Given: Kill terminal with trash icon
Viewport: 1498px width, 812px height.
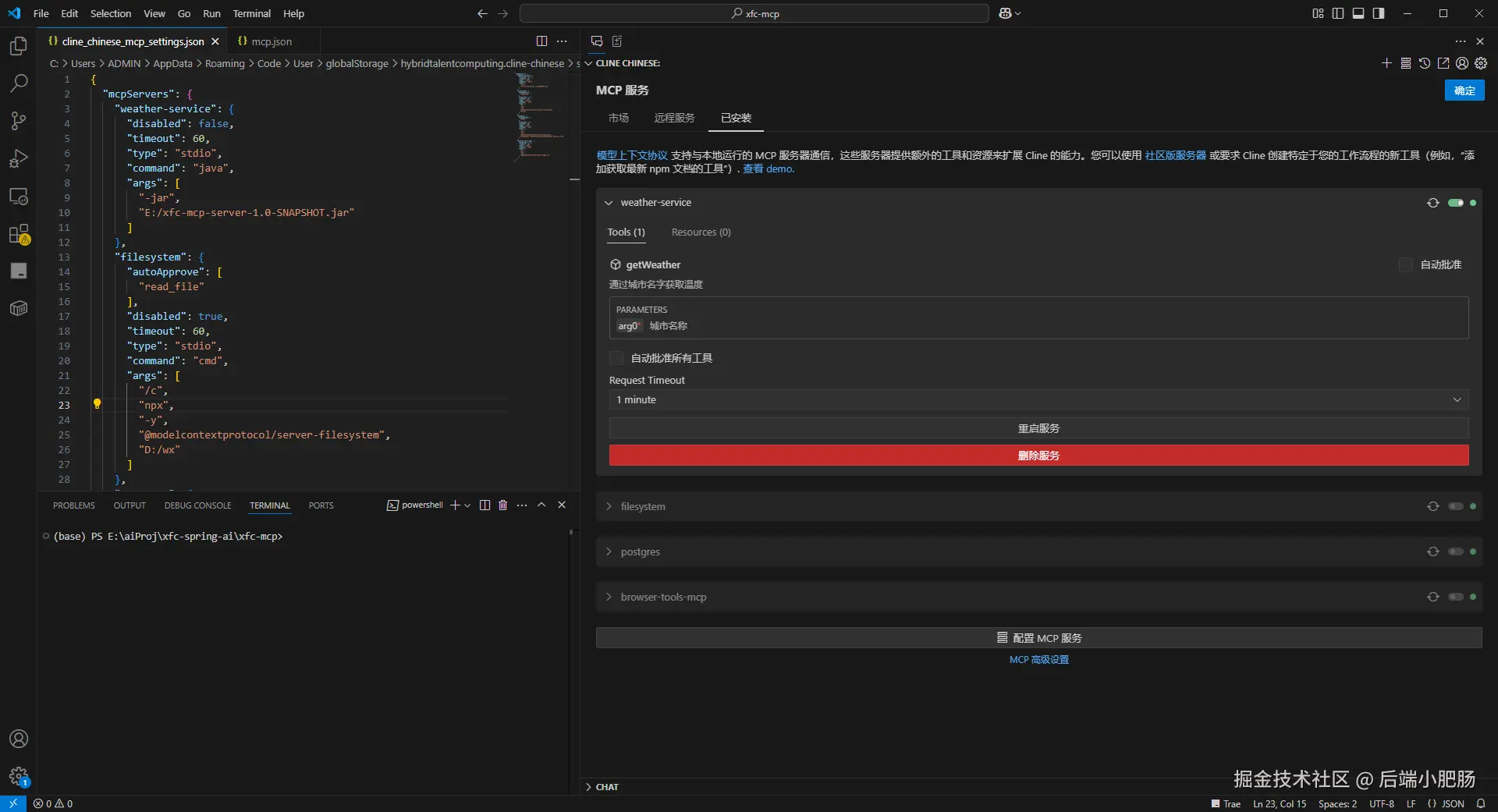Looking at the screenshot, I should click(502, 505).
